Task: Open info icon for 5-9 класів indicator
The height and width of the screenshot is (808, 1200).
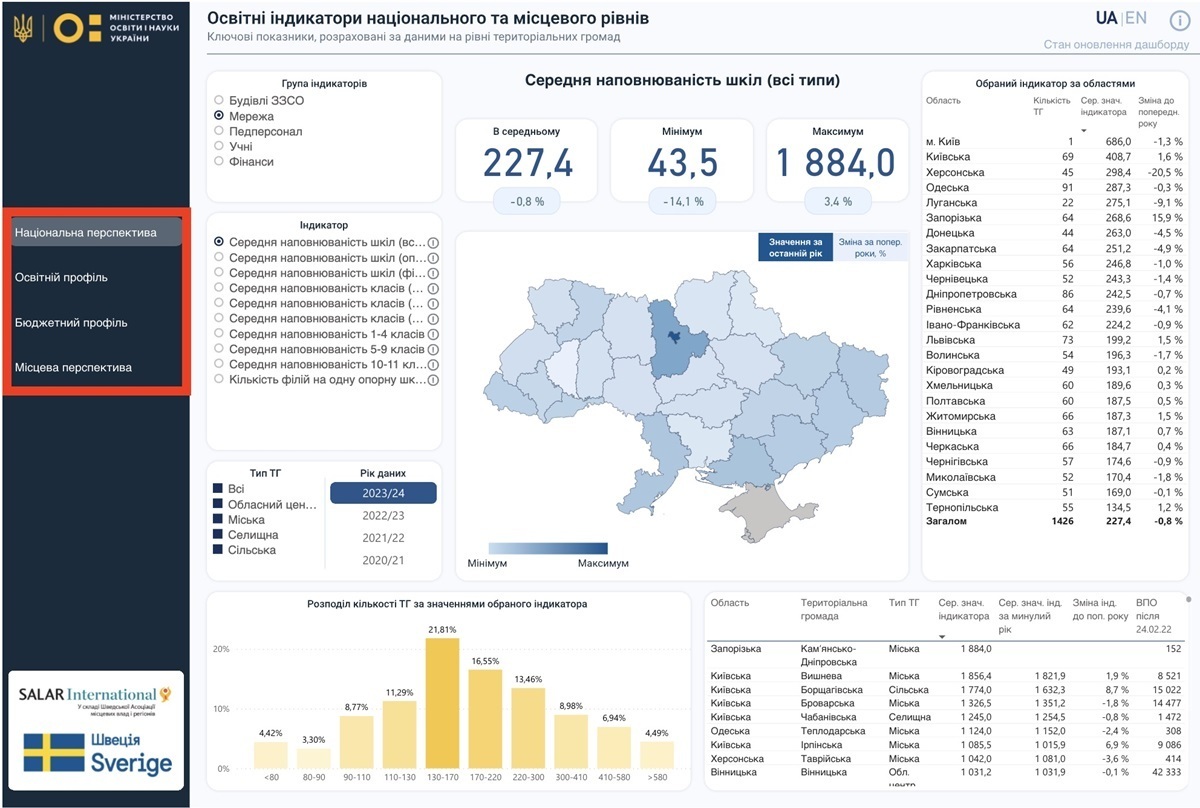Action: pos(434,350)
